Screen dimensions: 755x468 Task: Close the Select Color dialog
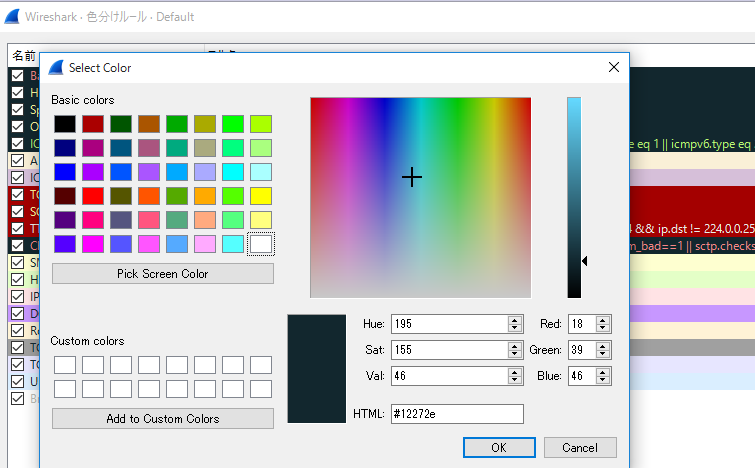(x=613, y=67)
